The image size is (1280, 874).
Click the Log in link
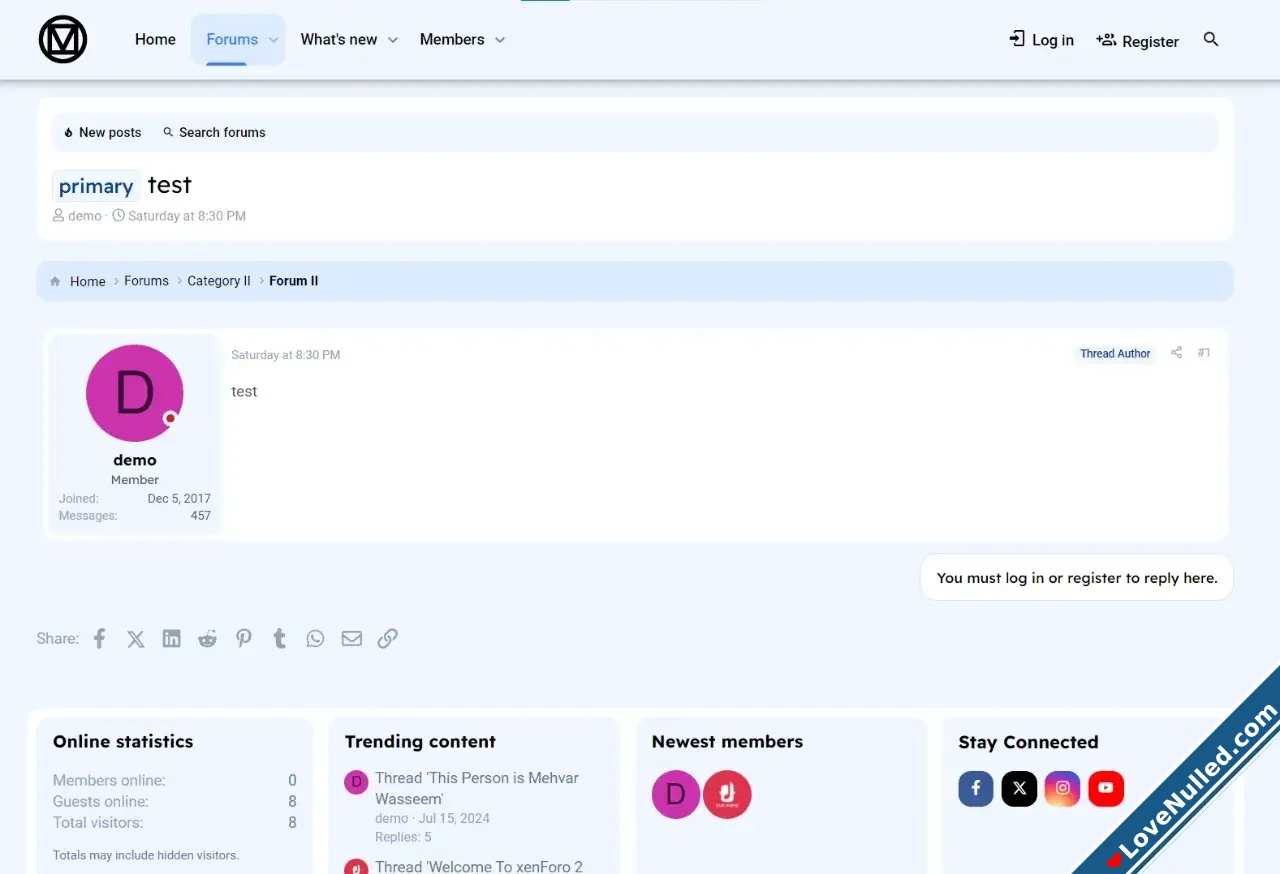pyautogui.click(x=1041, y=40)
